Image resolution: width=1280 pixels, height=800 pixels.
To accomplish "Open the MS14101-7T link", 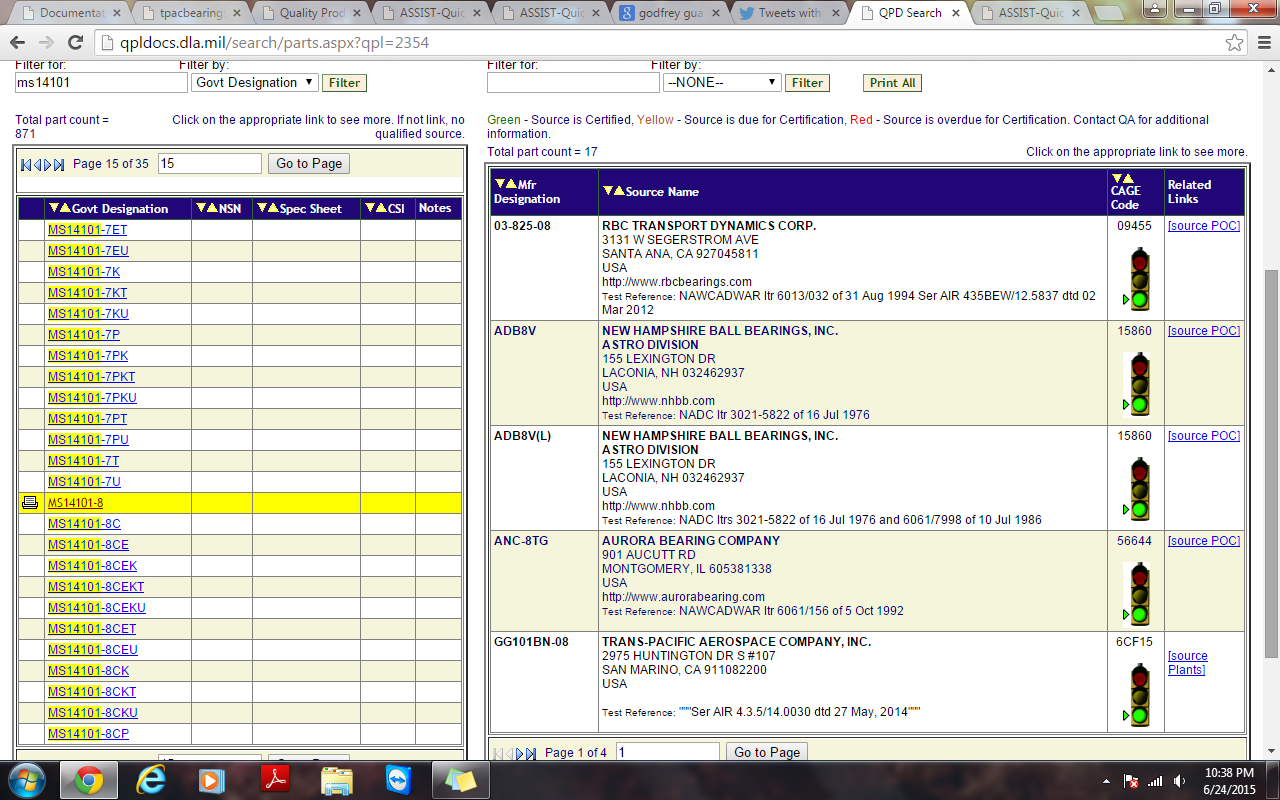I will [83, 461].
